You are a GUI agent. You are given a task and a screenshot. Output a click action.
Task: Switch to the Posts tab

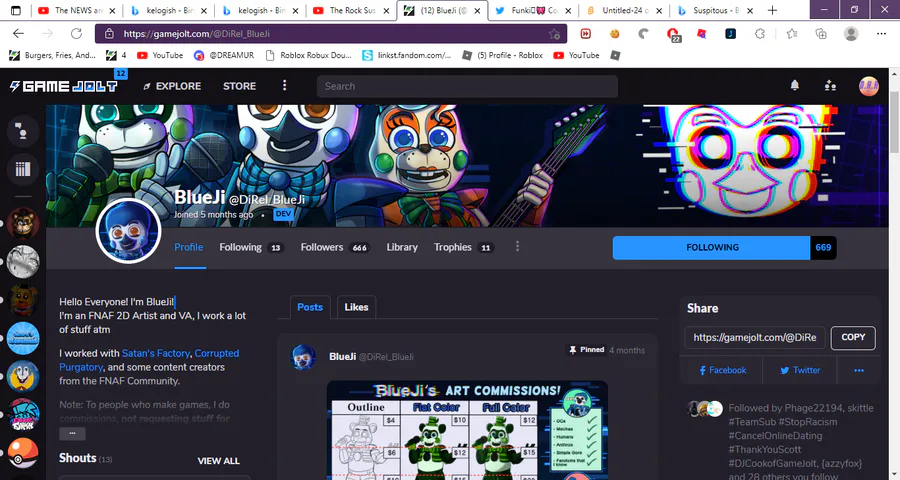coord(310,307)
